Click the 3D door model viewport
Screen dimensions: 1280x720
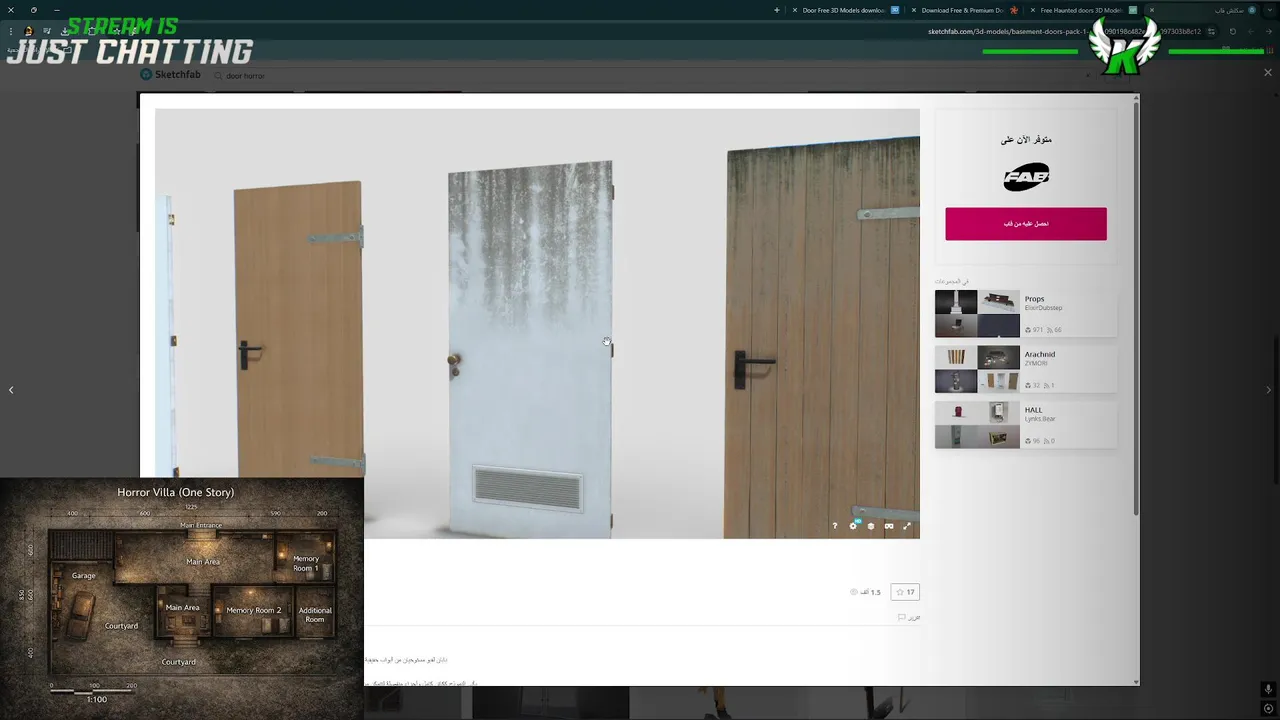[x=537, y=323]
